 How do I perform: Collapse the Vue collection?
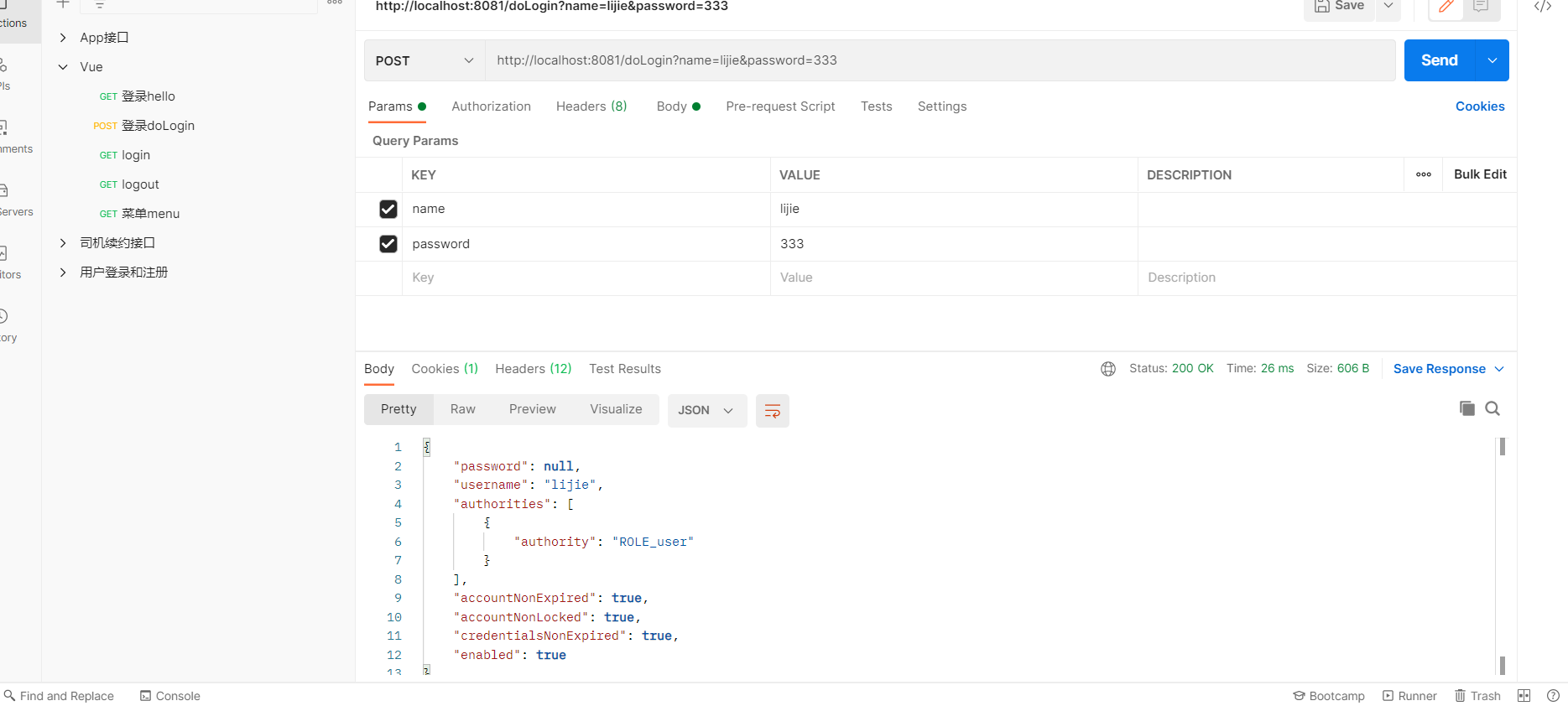[x=63, y=67]
